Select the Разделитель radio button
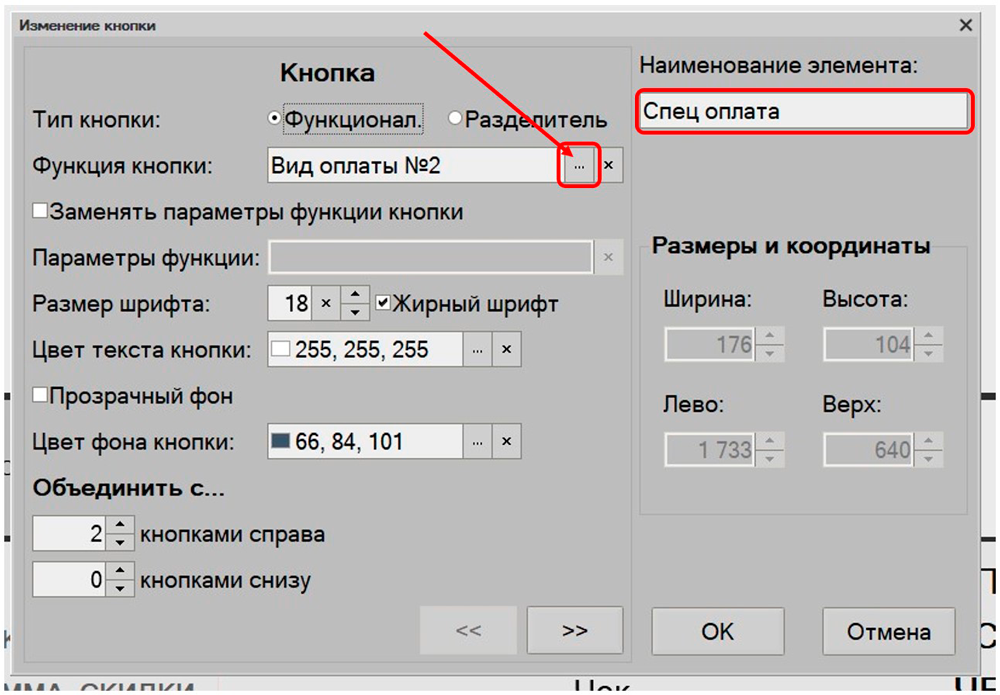 [456, 119]
